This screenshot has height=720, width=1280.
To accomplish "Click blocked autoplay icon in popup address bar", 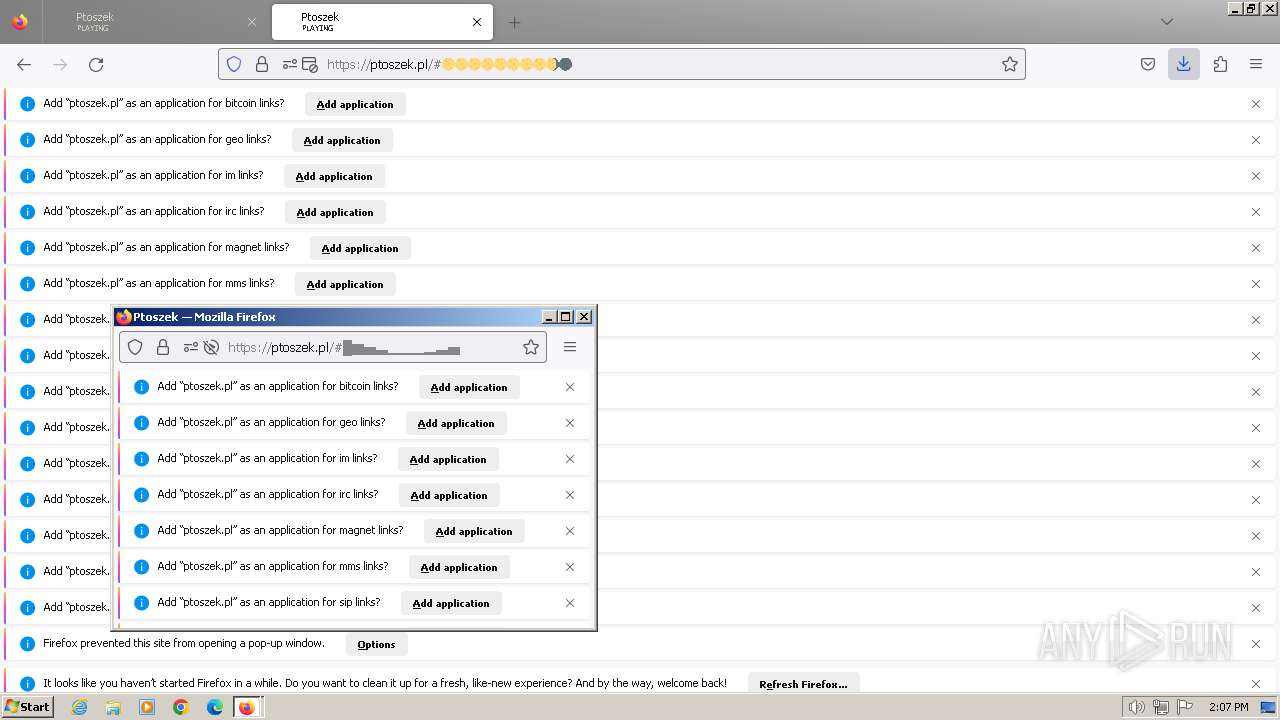I will point(211,347).
